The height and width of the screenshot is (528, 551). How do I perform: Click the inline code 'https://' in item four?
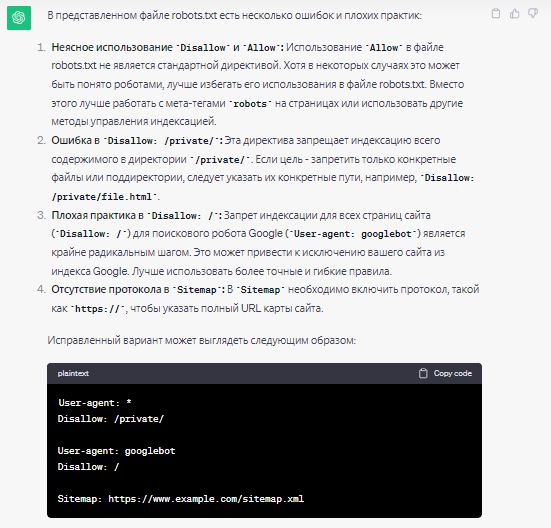98,309
